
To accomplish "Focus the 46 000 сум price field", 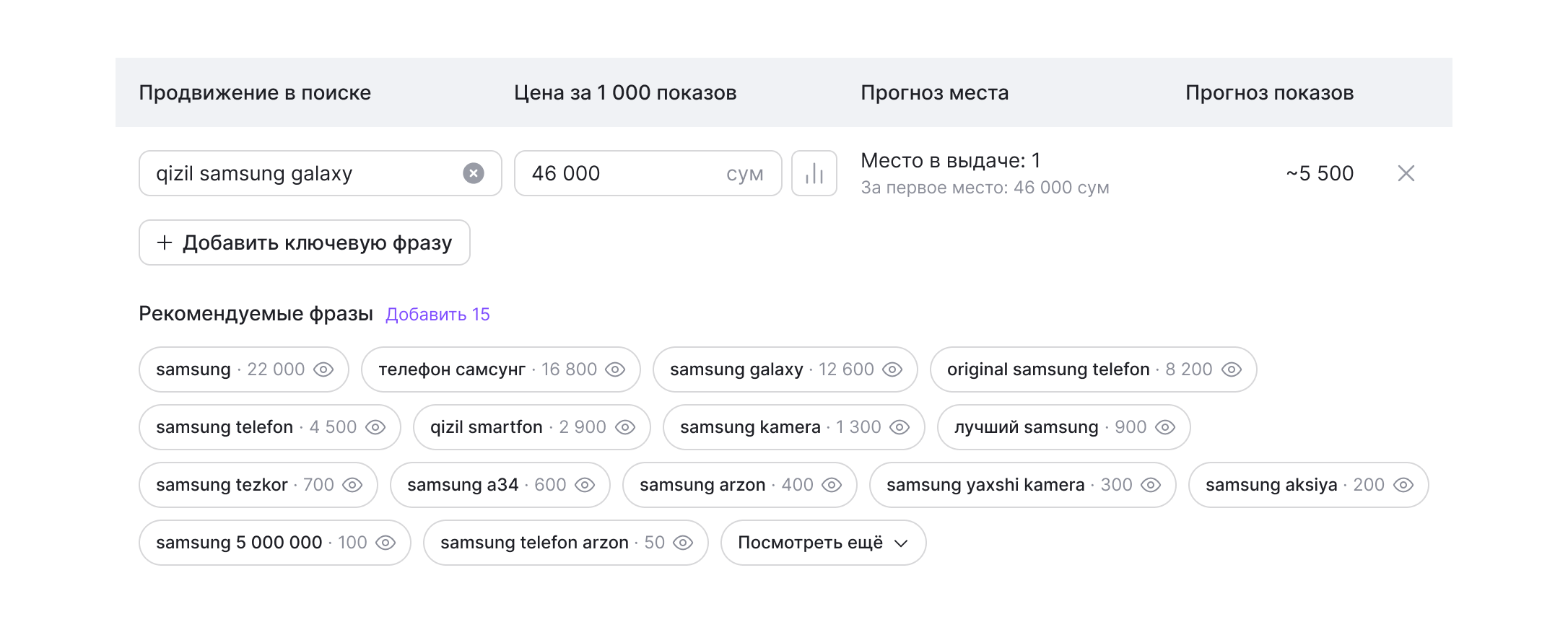I will click(x=648, y=173).
